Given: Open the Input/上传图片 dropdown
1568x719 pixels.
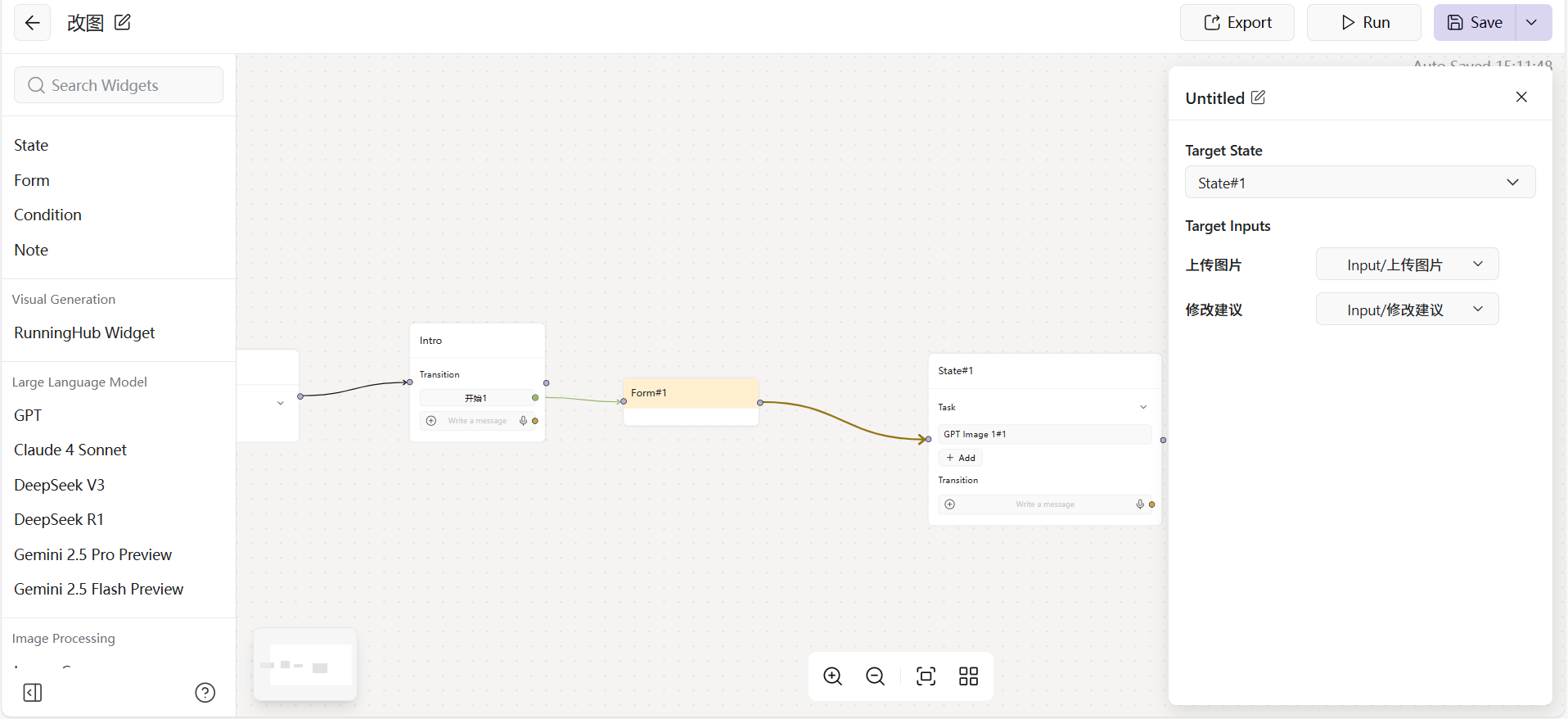Looking at the screenshot, I should [1407, 265].
